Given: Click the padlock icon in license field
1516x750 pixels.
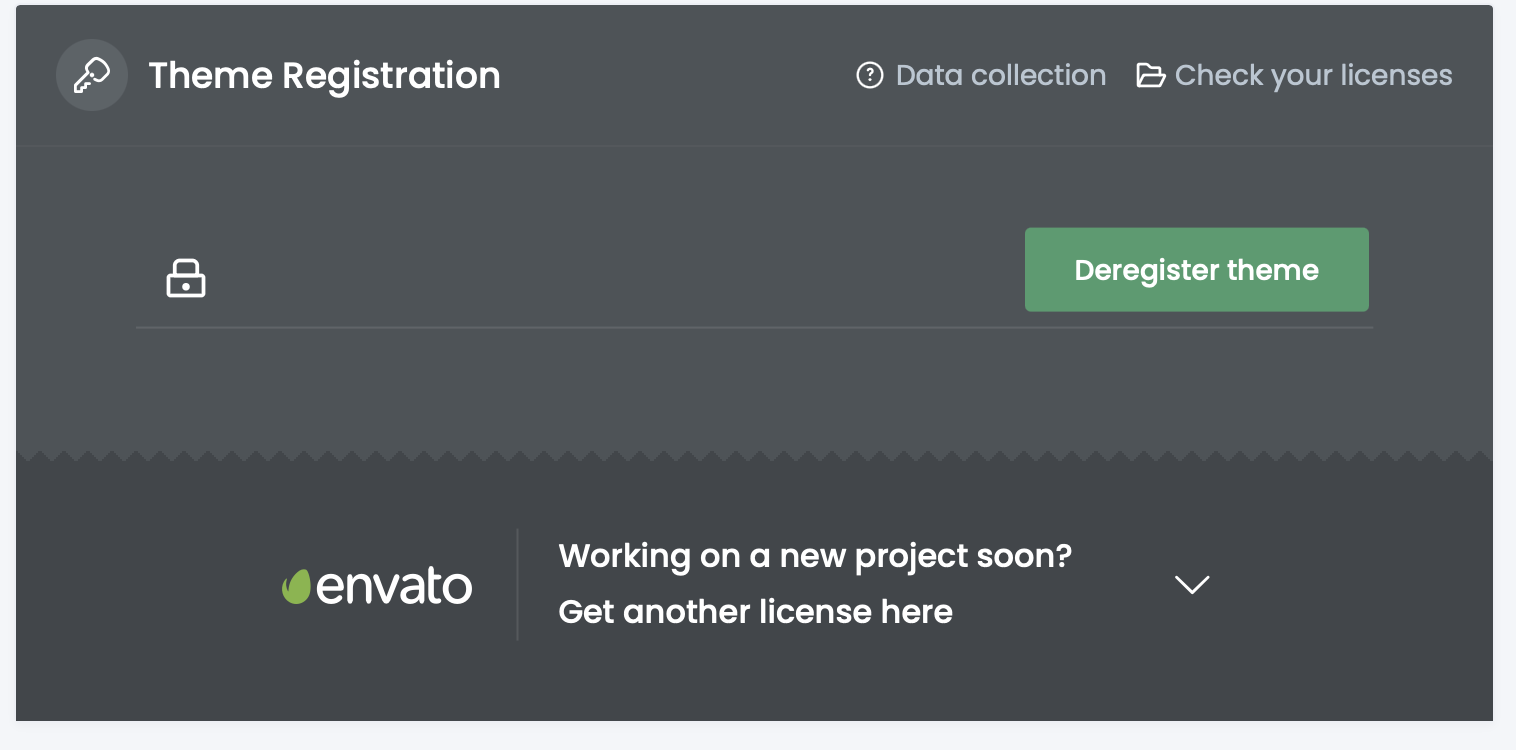Looking at the screenshot, I should 186,278.
